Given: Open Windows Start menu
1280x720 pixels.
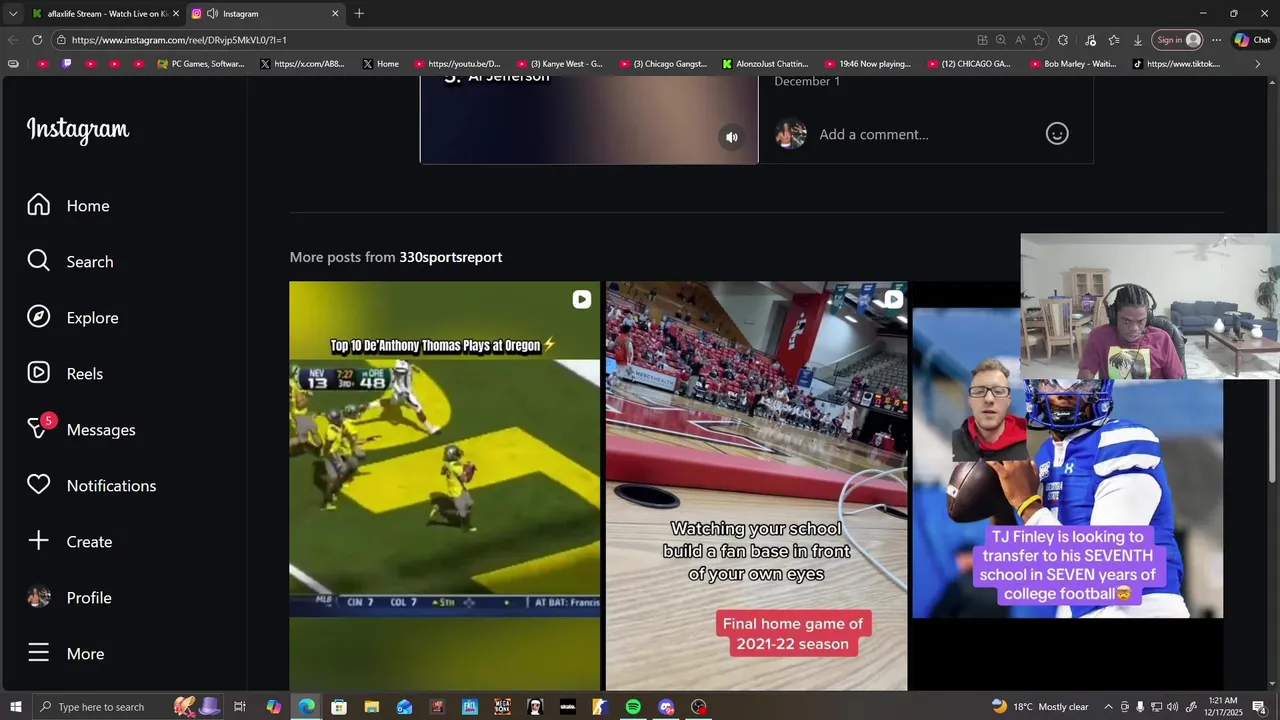Looking at the screenshot, I should coord(15,707).
